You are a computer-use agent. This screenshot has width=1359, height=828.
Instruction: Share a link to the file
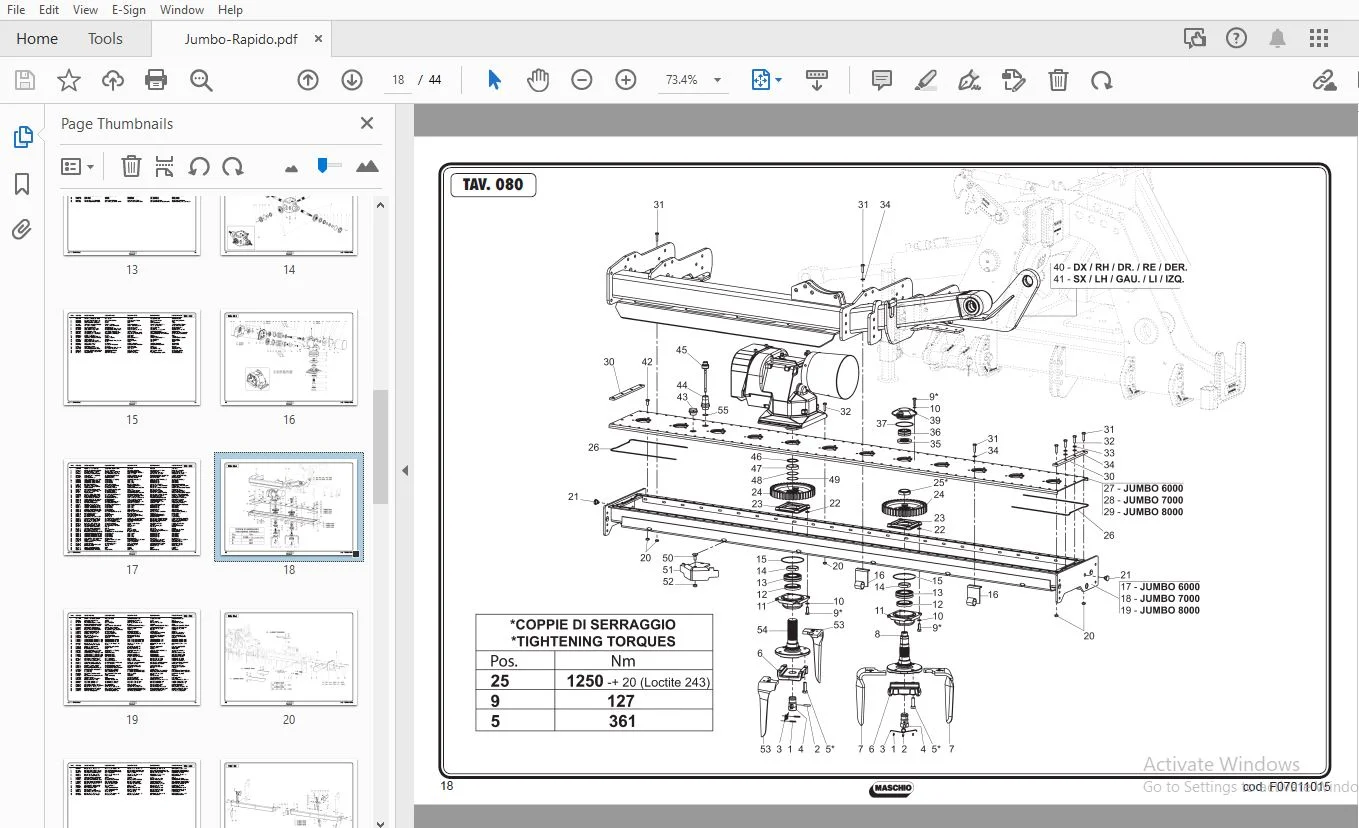[x=1324, y=80]
